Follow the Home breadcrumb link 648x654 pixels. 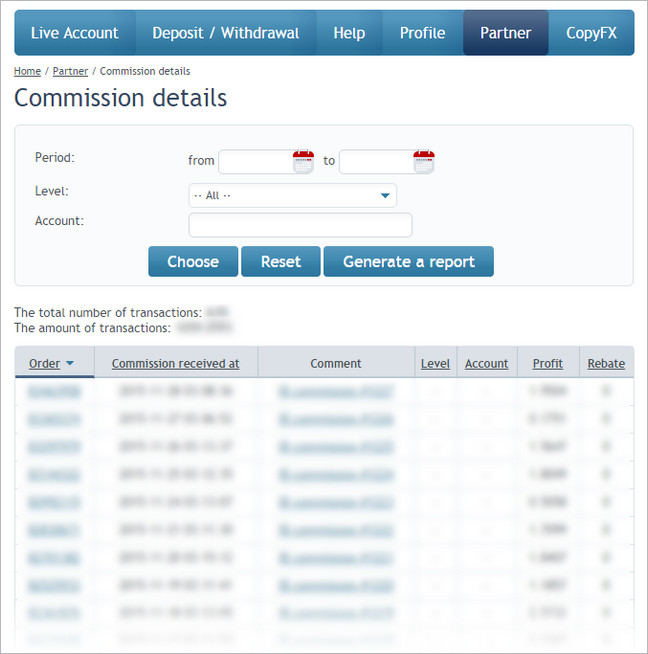click(x=27, y=71)
